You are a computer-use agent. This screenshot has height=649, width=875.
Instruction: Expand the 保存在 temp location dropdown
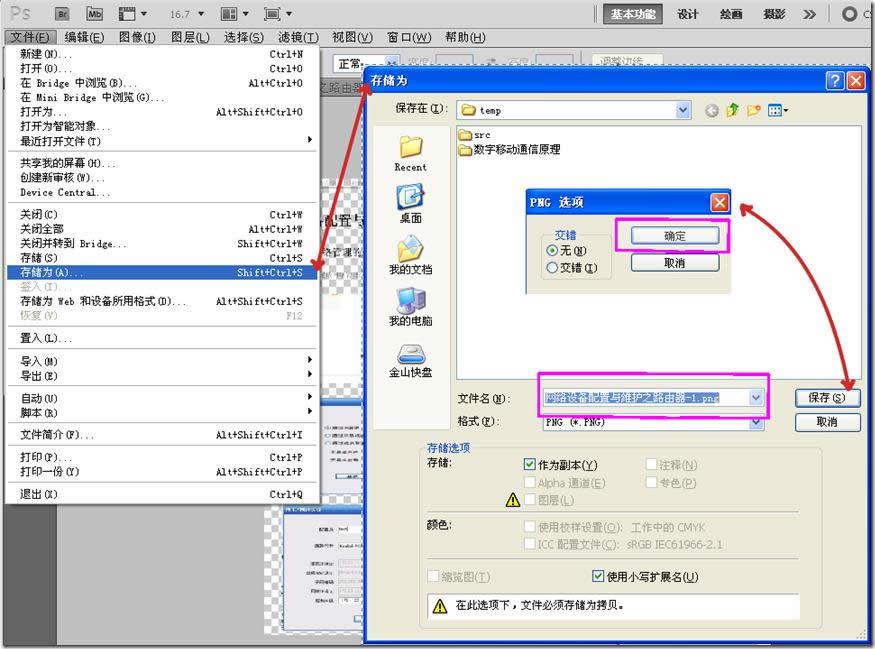[x=683, y=110]
